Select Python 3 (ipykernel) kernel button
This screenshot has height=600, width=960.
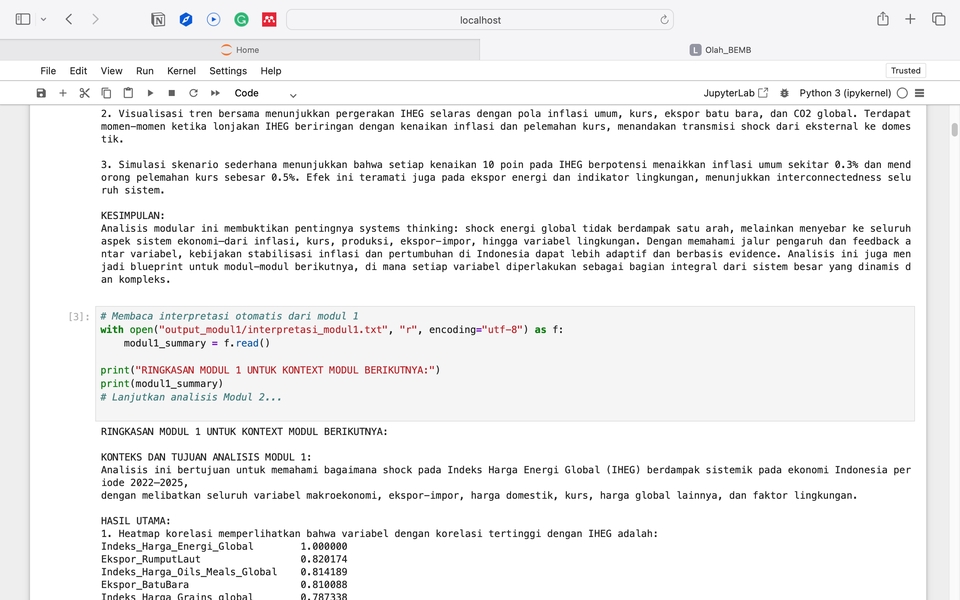[x=845, y=93]
